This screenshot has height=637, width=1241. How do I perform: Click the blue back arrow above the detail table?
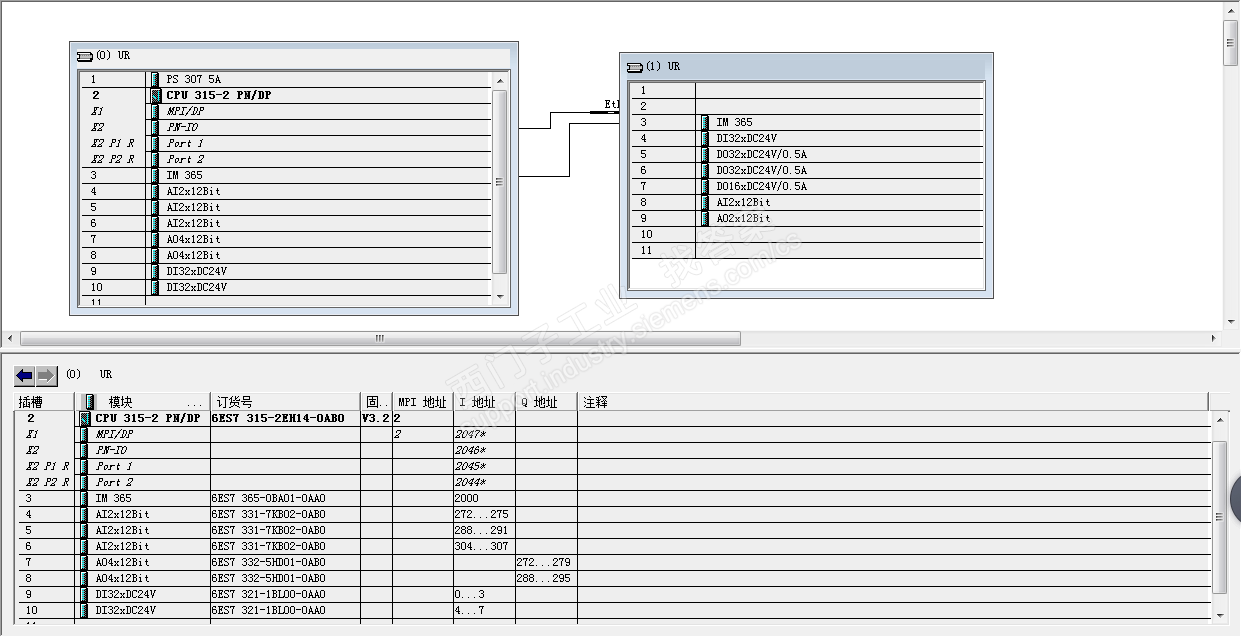(x=25, y=376)
